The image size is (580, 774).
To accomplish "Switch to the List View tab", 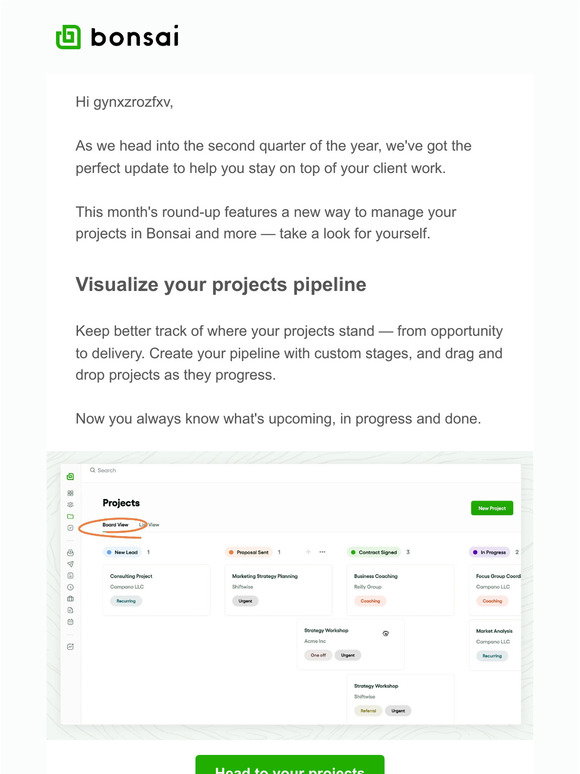I will pyautogui.click(x=149, y=525).
